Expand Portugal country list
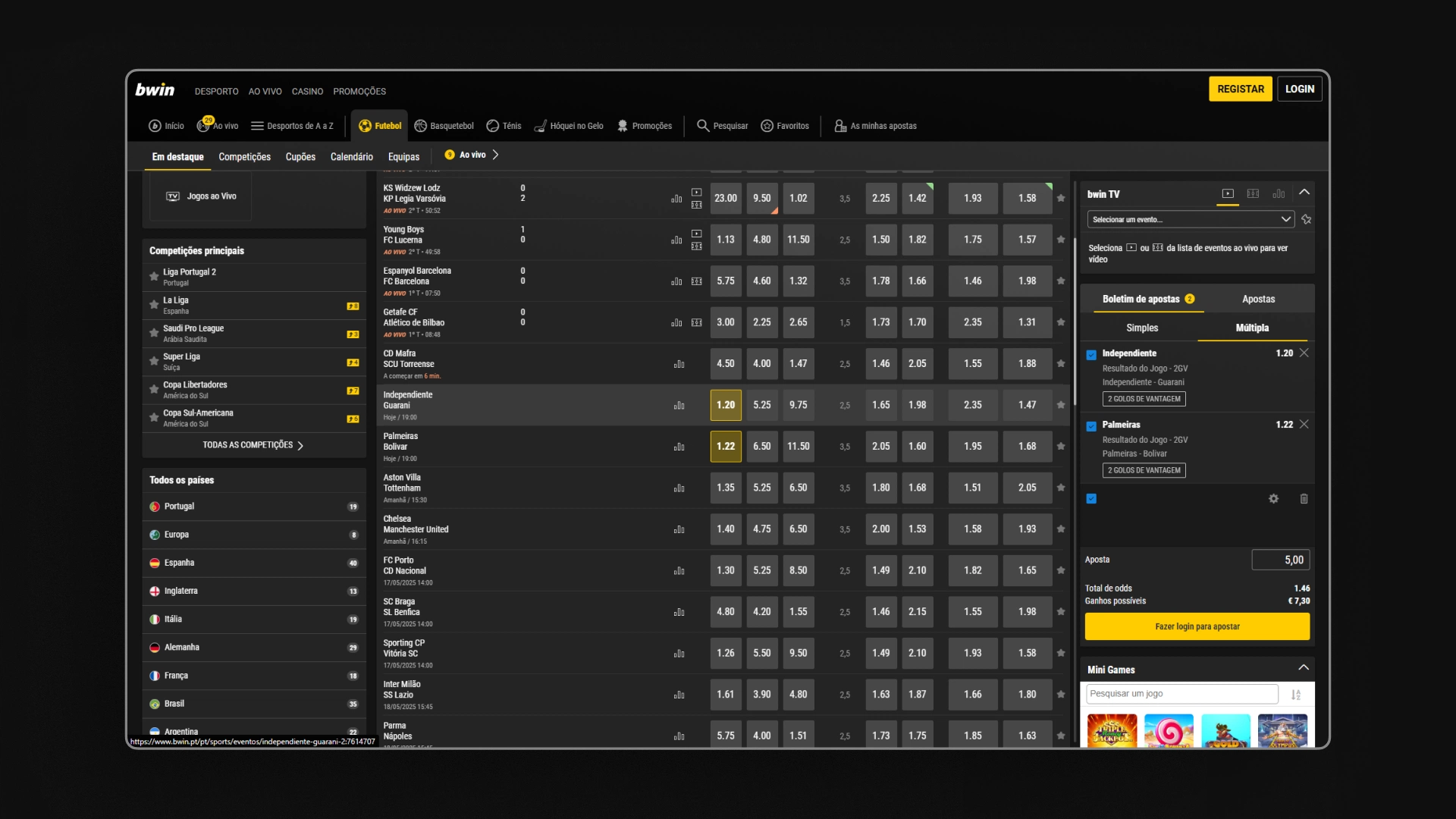Viewport: 1456px width, 819px height. tap(254, 507)
